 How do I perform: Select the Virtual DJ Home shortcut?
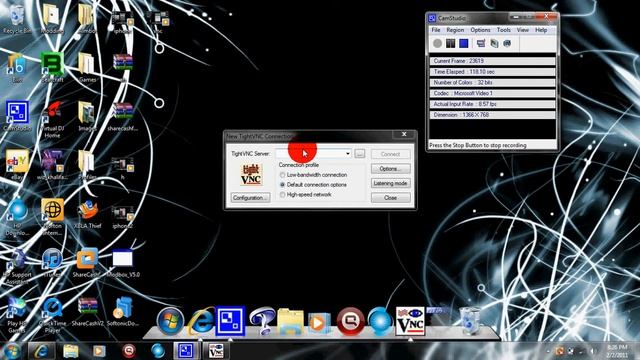coord(52,119)
